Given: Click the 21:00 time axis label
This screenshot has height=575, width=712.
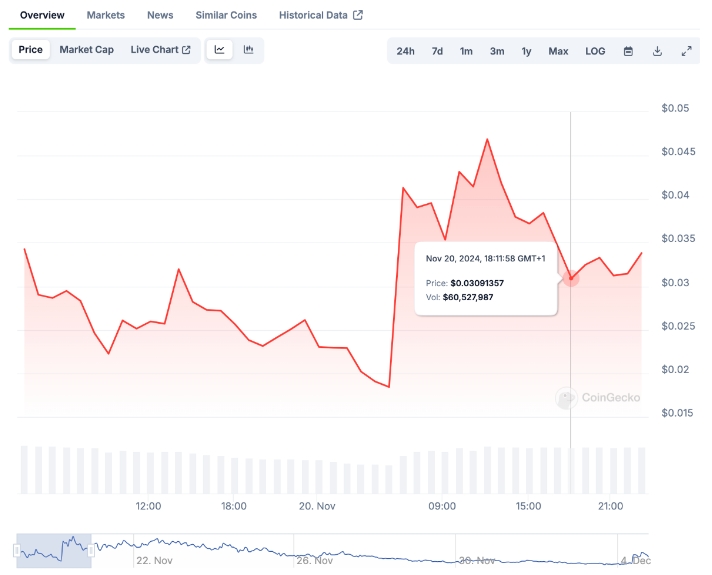Looking at the screenshot, I should (x=611, y=506).
